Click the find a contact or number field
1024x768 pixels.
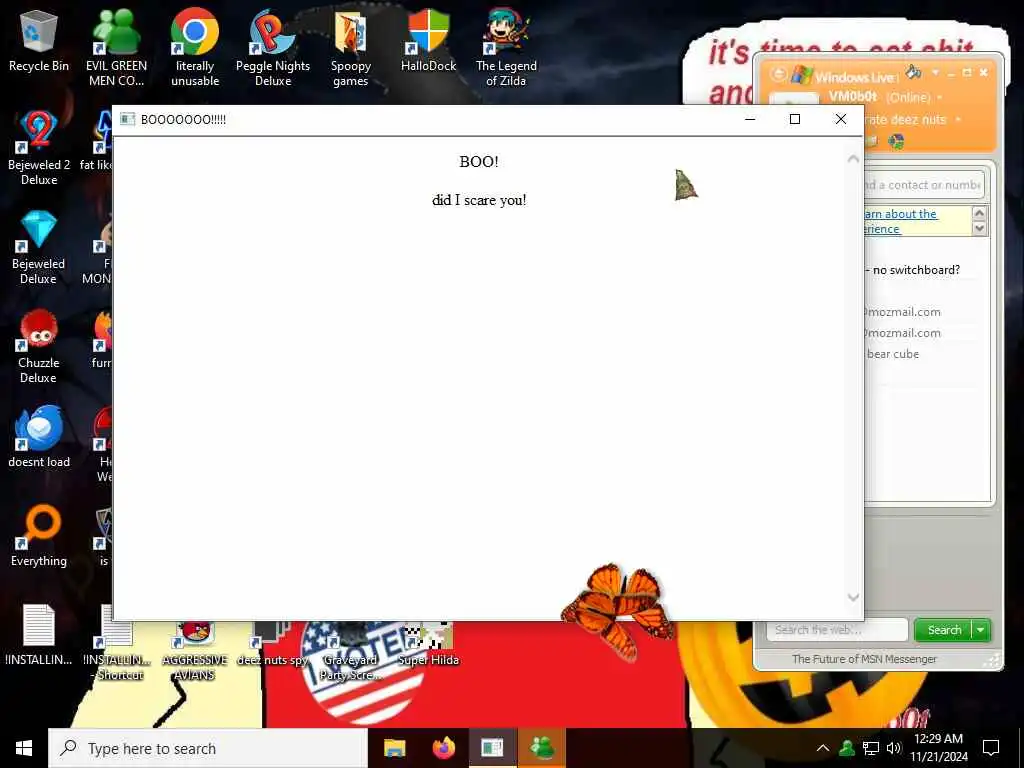click(x=923, y=185)
